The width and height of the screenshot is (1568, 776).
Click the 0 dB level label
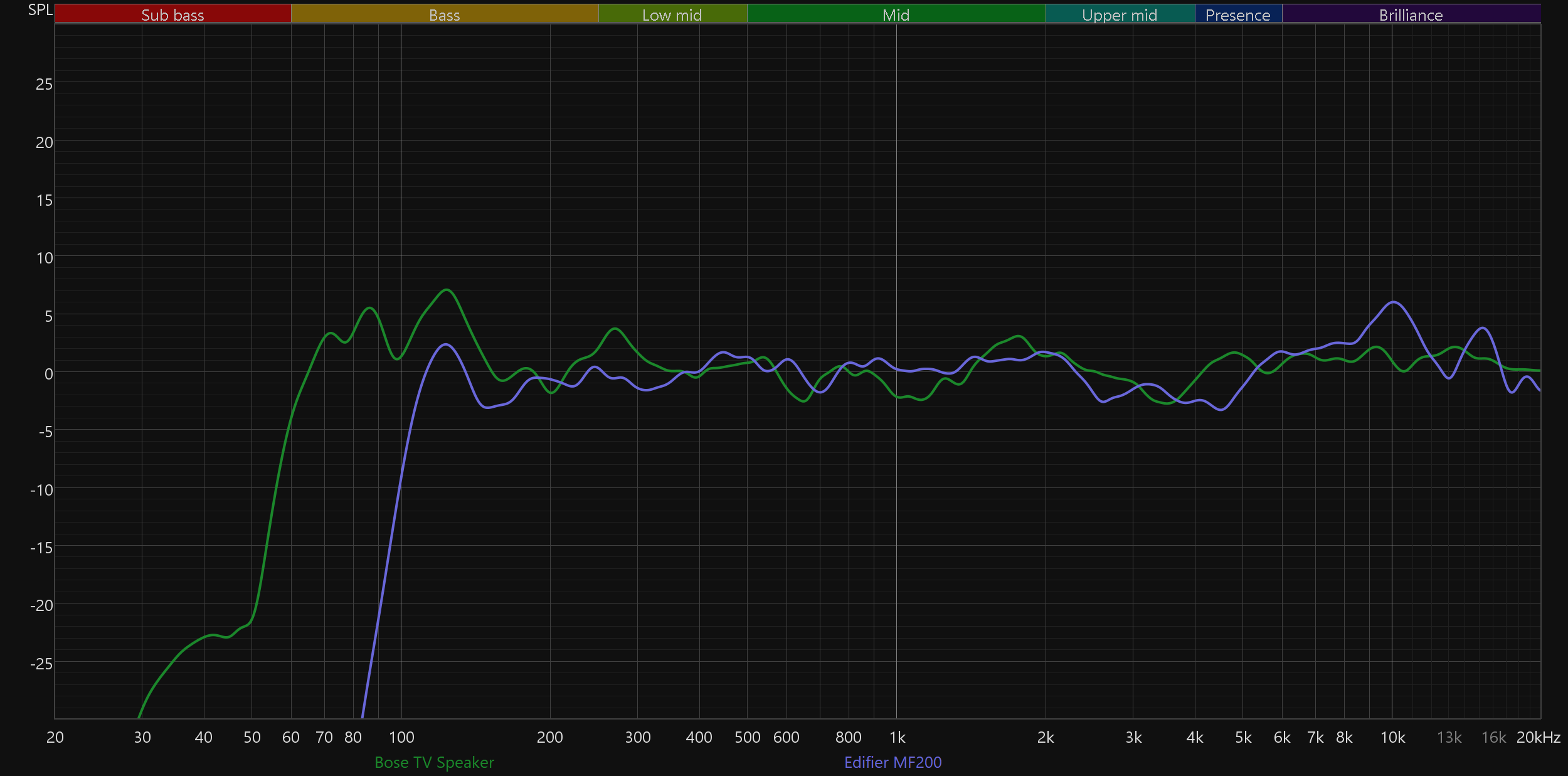(x=48, y=374)
